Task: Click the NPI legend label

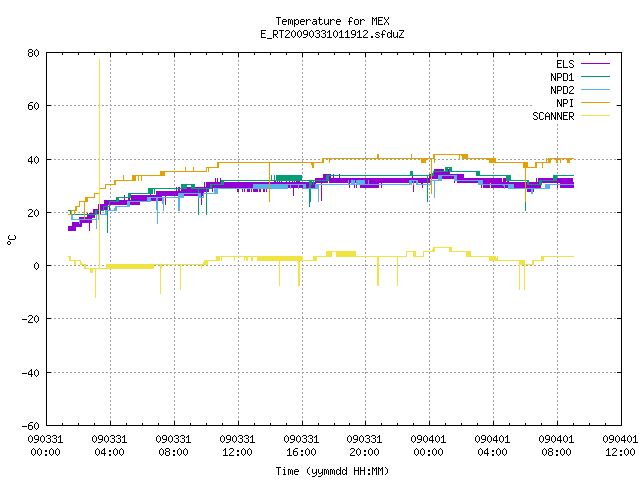Action: pos(565,103)
